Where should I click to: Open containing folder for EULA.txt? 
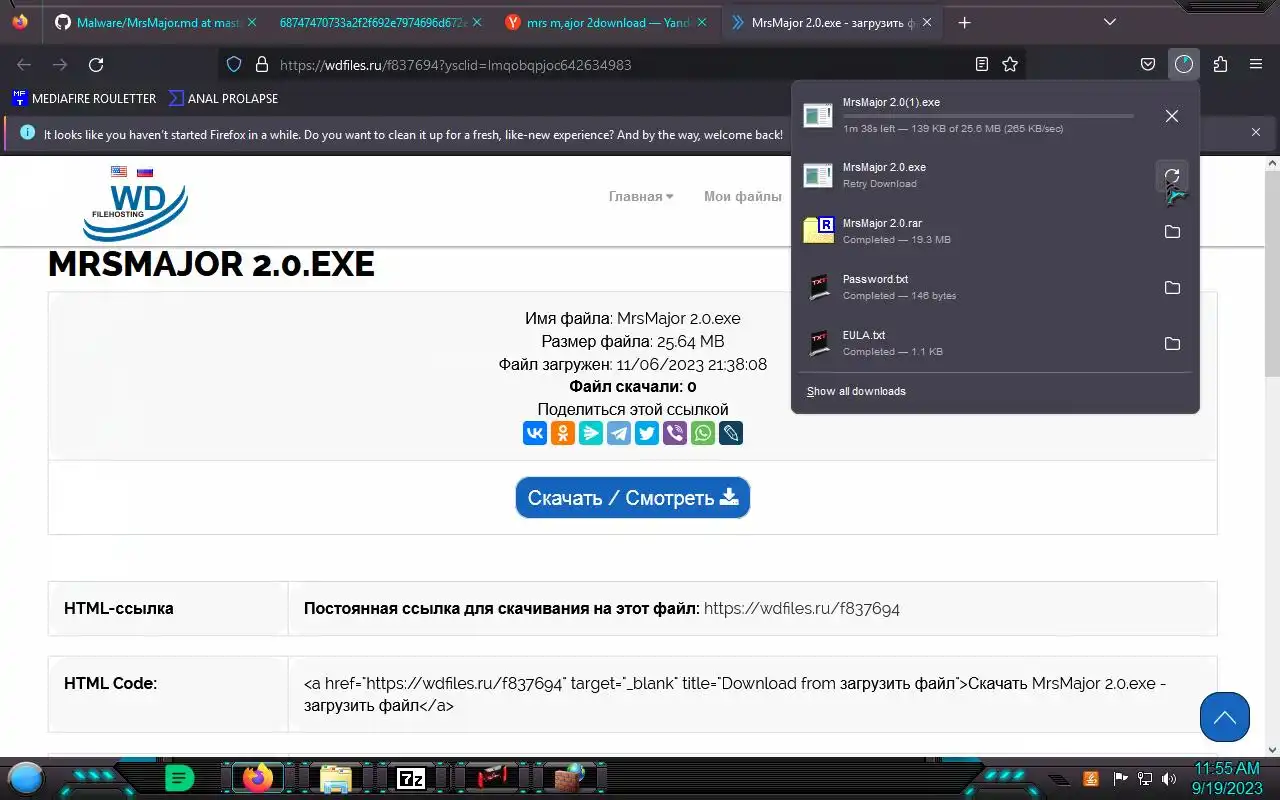[1172, 344]
